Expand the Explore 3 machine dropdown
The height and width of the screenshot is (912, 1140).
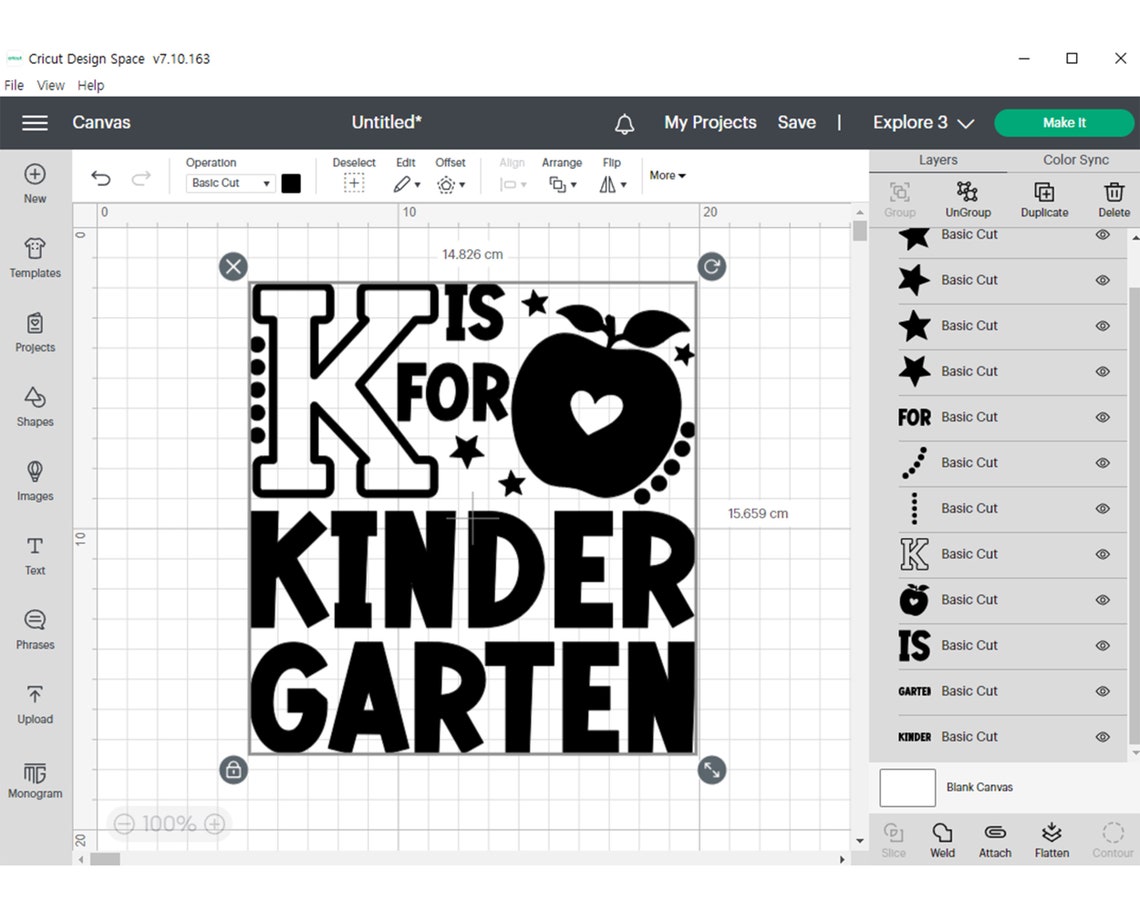point(921,122)
